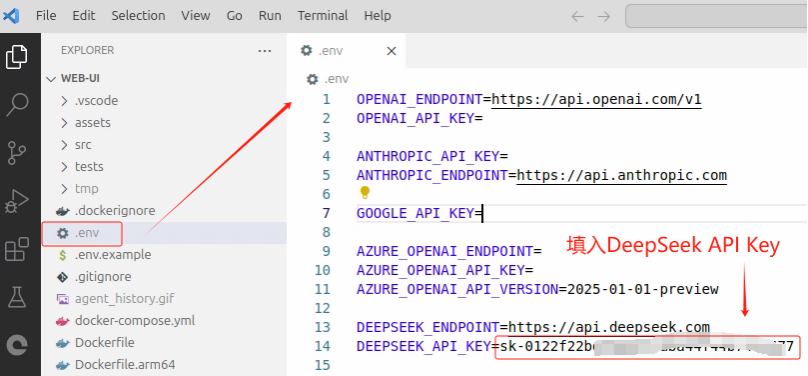Click line number 1 in the gutter

(326, 99)
